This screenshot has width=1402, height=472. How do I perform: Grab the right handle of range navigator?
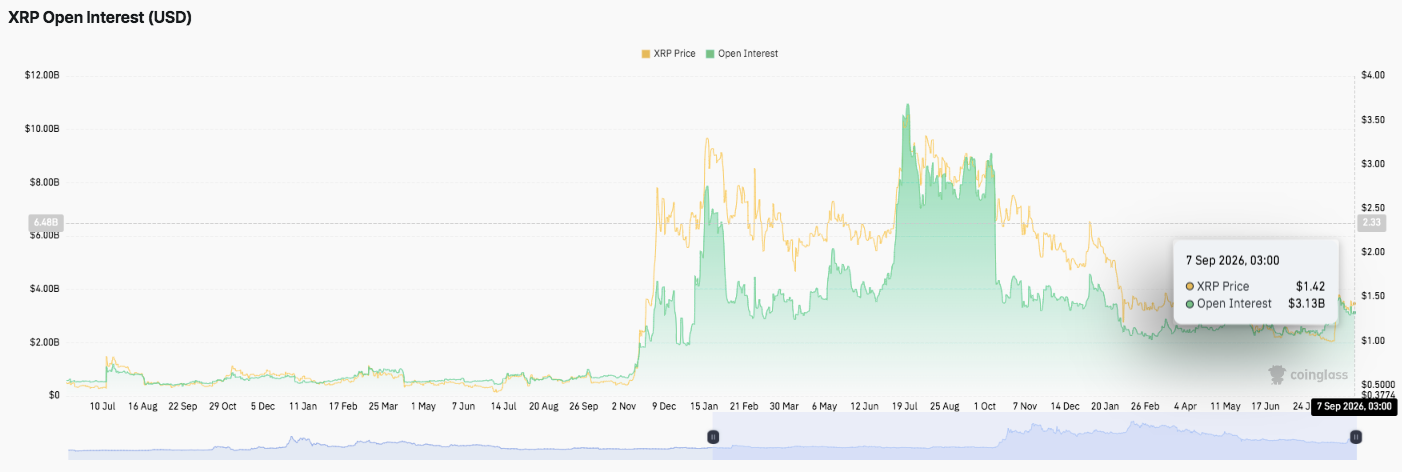(1356, 437)
